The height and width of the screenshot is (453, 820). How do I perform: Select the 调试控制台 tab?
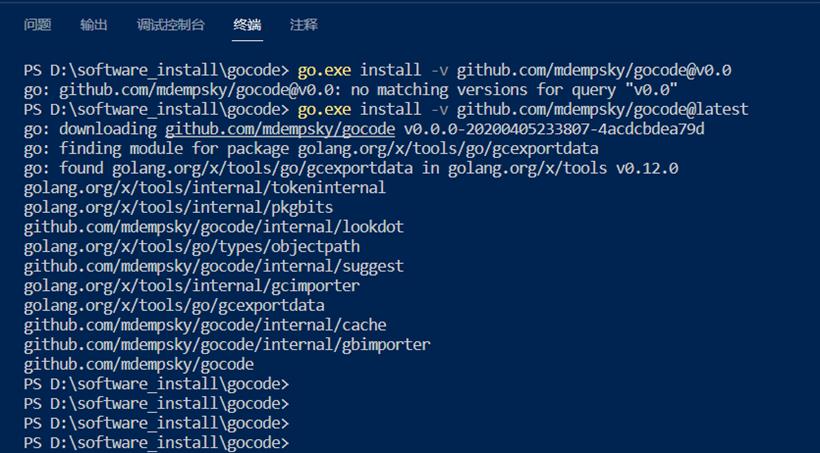[x=170, y=25]
